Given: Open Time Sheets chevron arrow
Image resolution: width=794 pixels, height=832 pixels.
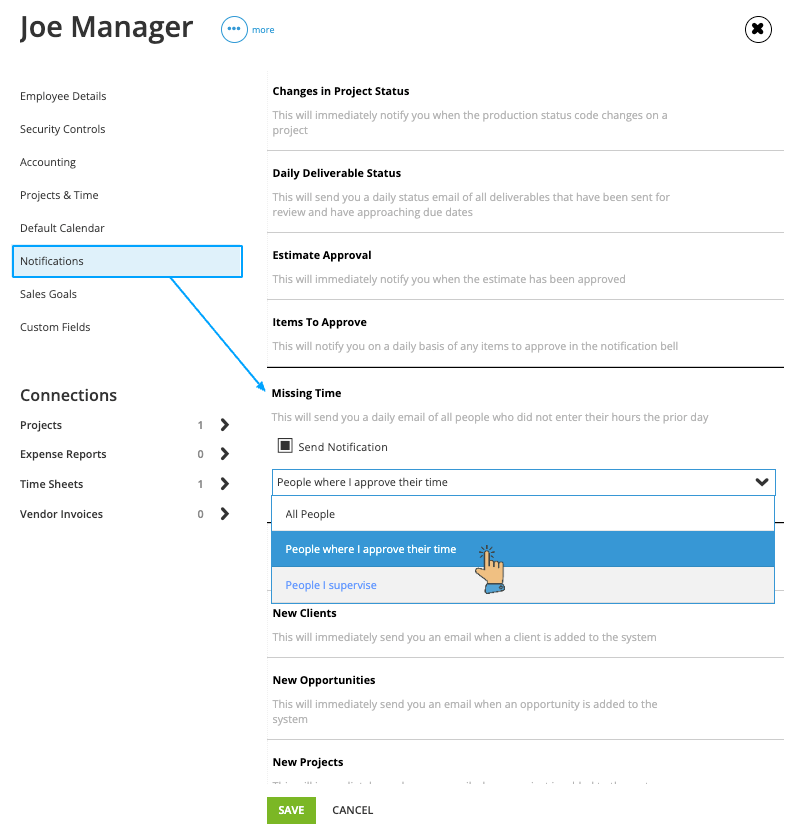Looking at the screenshot, I should point(225,483).
